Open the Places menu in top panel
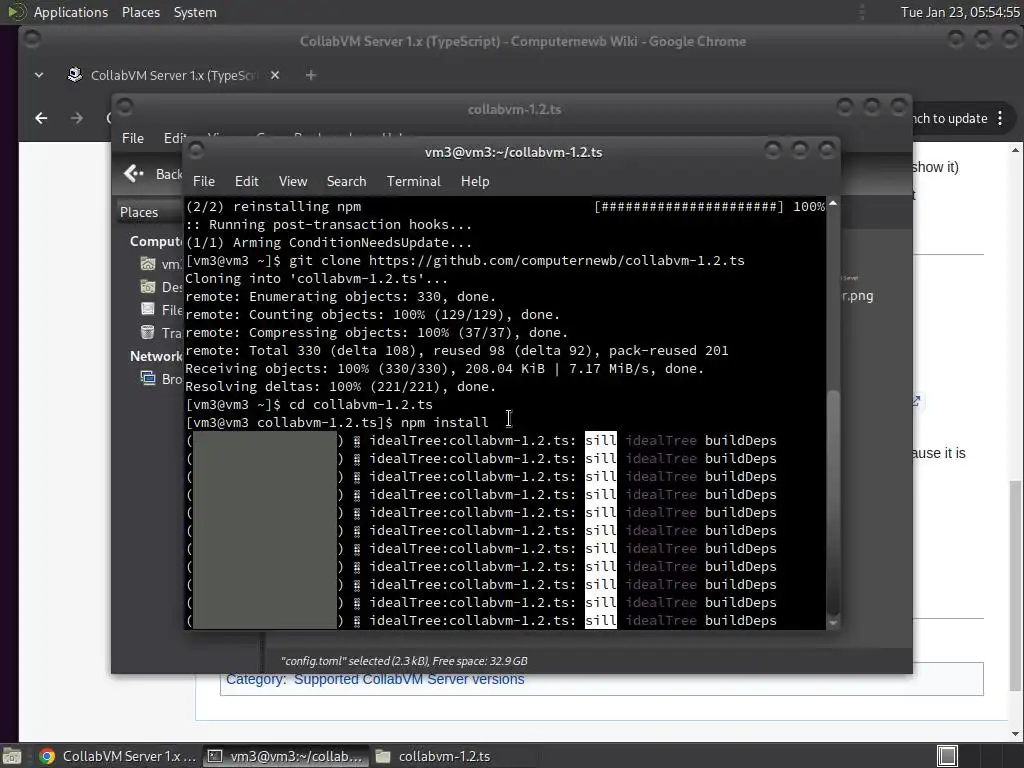Image resolution: width=1024 pixels, height=768 pixels. point(140,12)
